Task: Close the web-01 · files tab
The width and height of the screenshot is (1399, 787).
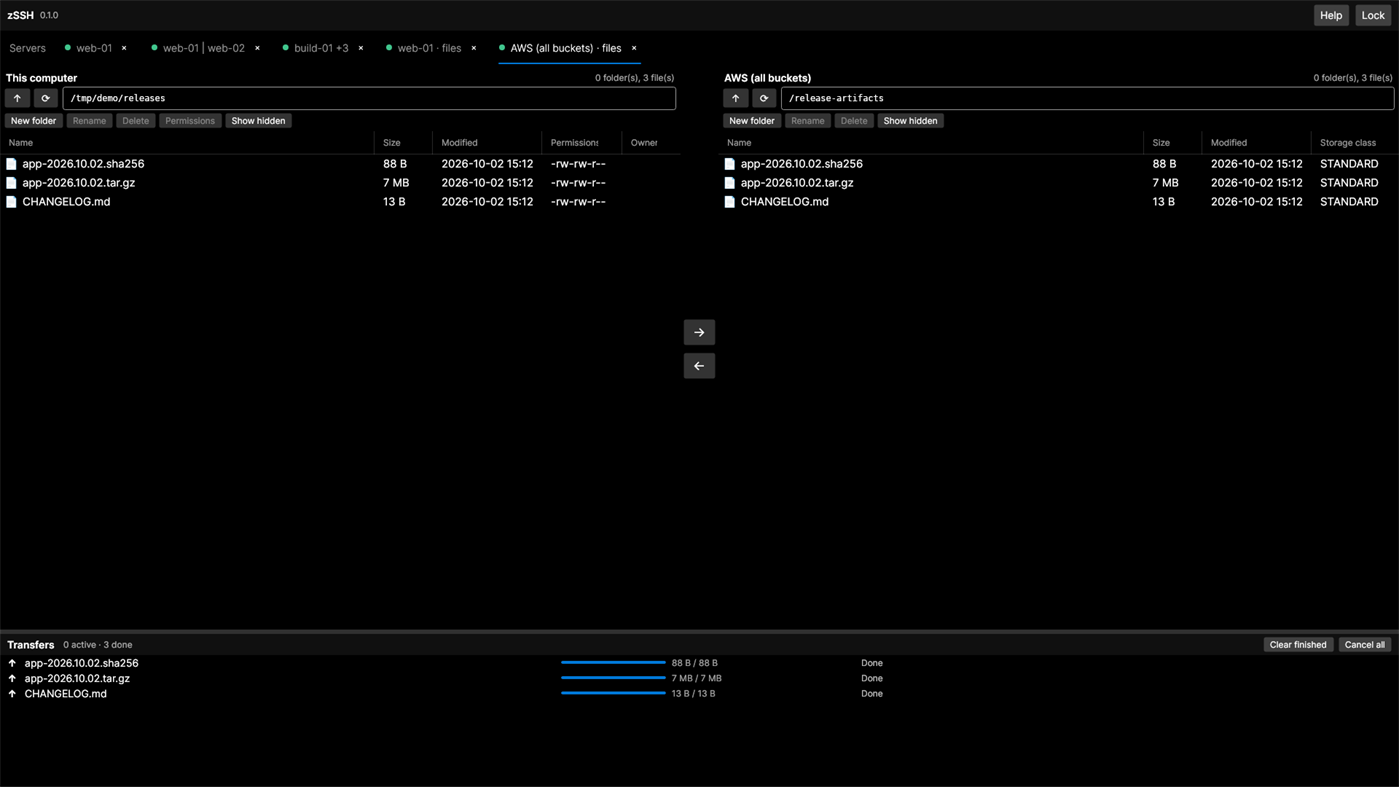Action: click(x=474, y=48)
